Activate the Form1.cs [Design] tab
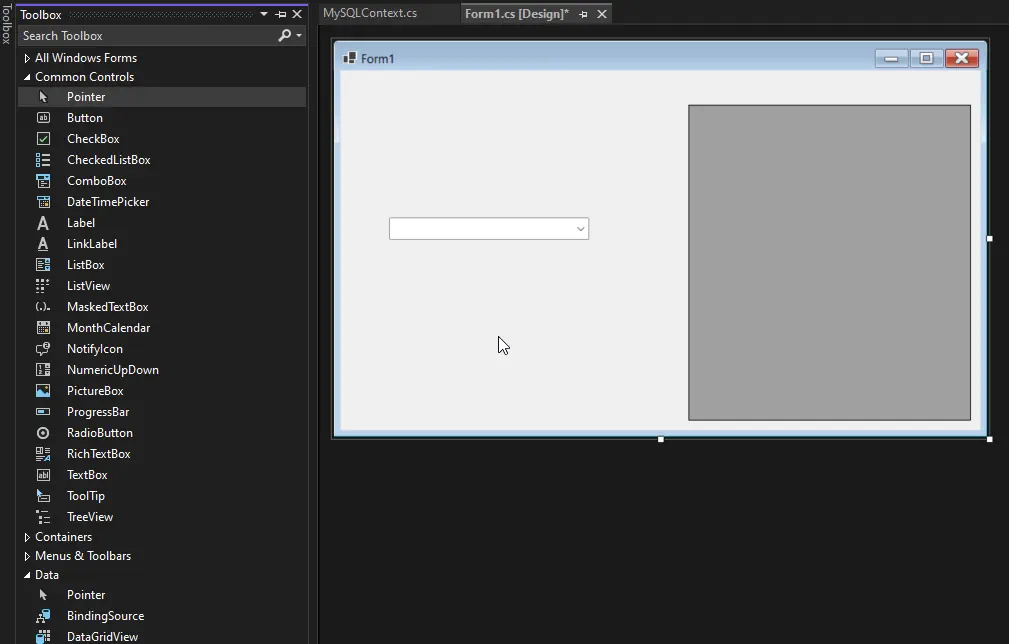The image size is (1009, 644). 516,14
